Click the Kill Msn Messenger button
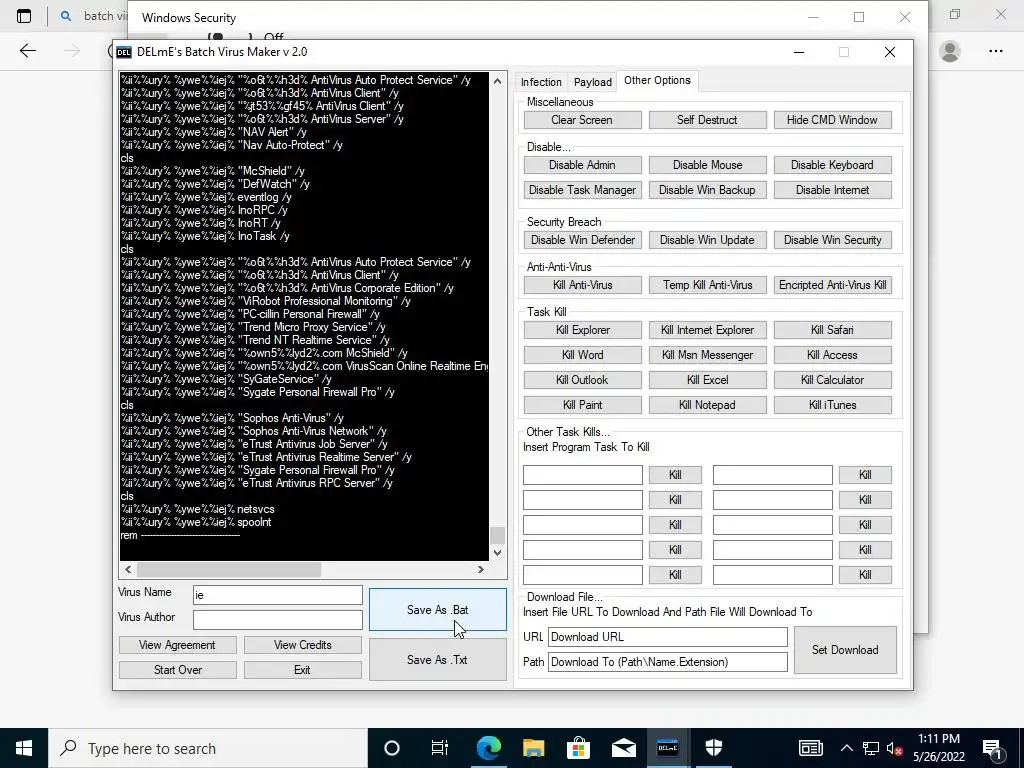Image resolution: width=1024 pixels, height=768 pixels. tap(707, 355)
